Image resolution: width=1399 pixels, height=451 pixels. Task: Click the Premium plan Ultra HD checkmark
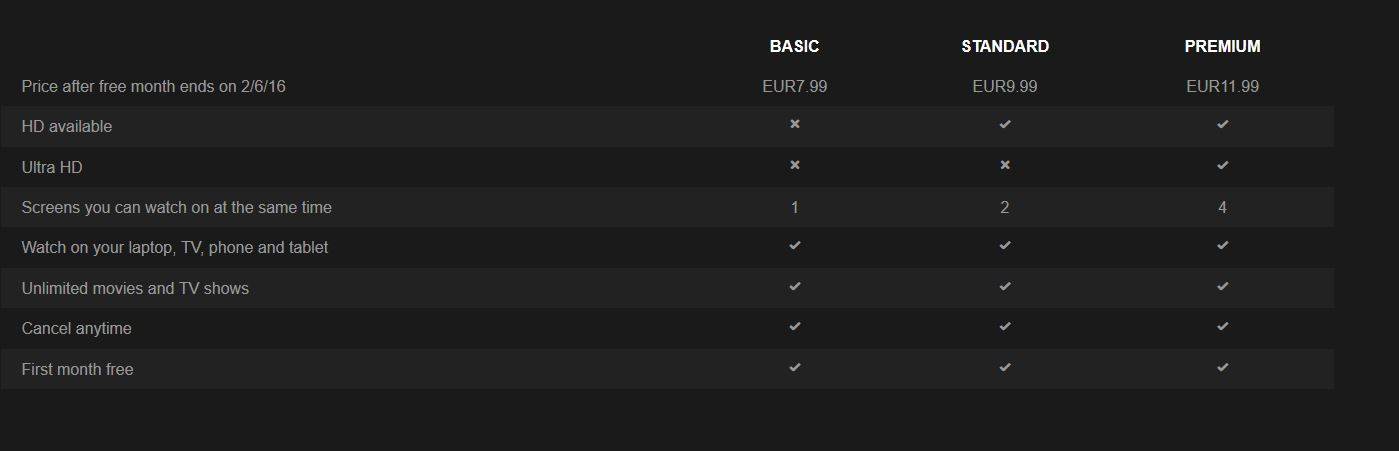click(1222, 165)
